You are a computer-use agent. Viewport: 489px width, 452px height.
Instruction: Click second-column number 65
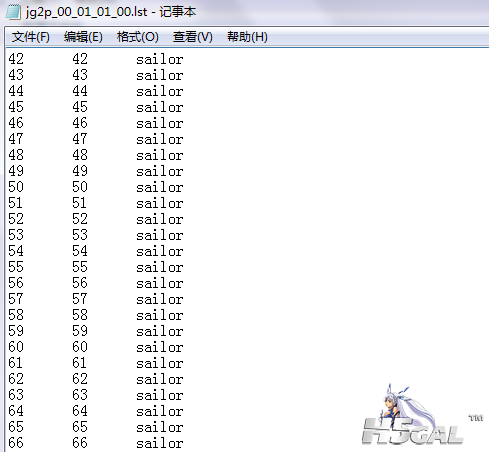pos(80,427)
